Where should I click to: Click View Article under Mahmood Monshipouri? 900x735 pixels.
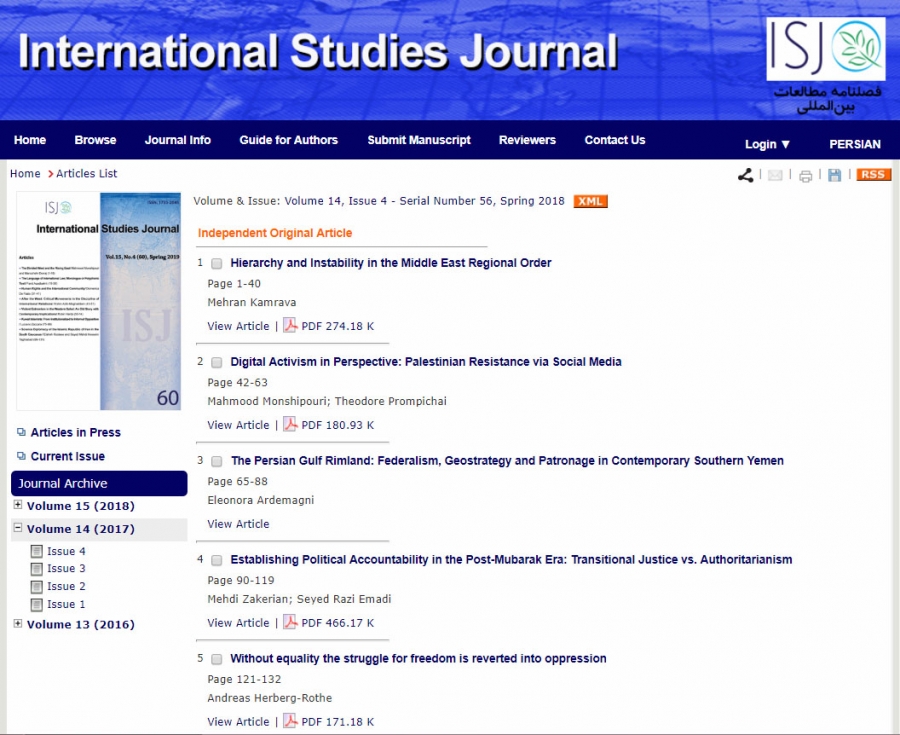238,425
